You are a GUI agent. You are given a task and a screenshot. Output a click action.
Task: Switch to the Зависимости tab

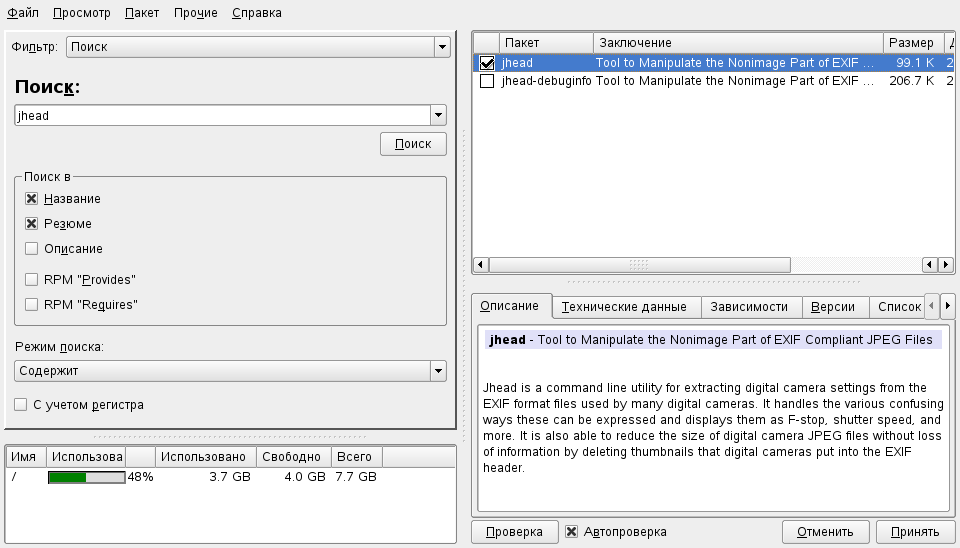coord(749,307)
